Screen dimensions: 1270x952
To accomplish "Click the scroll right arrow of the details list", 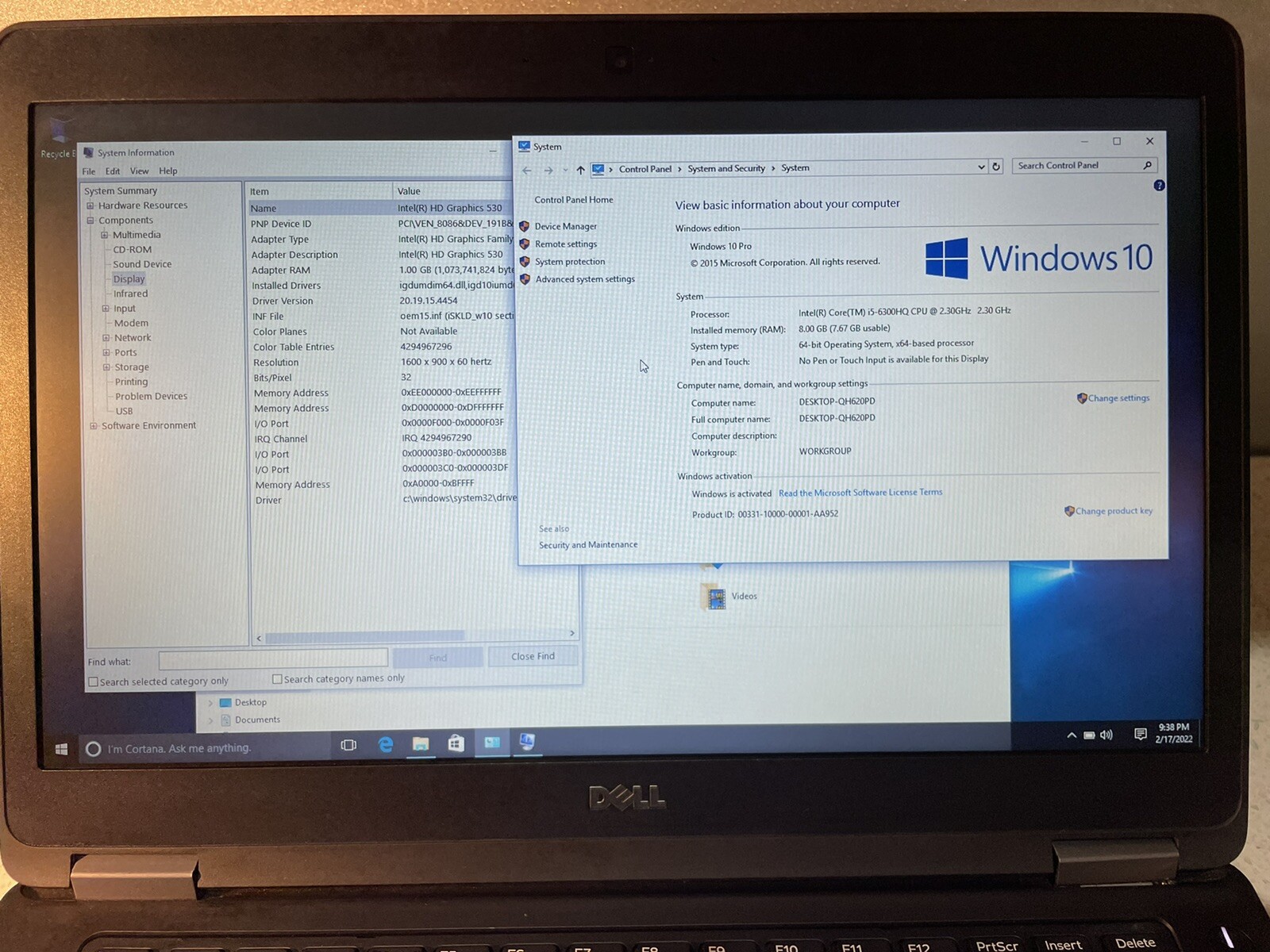I will (571, 633).
